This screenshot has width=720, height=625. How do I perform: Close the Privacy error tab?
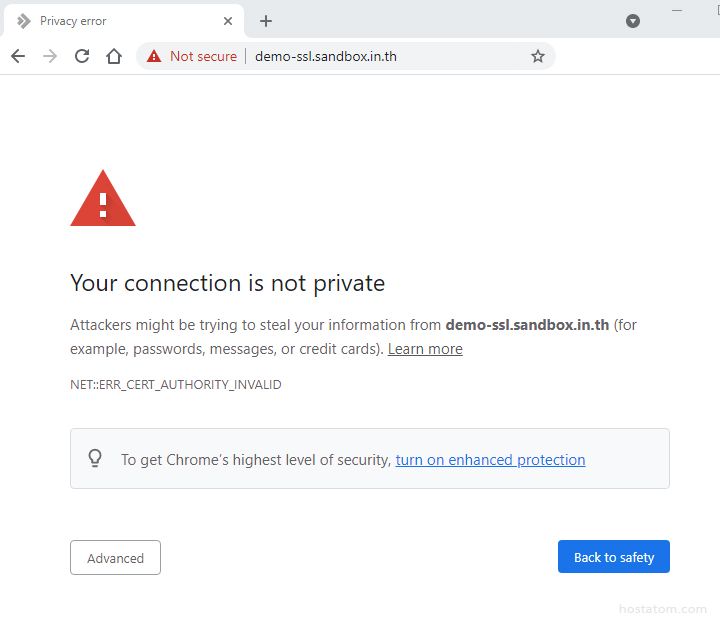[229, 21]
